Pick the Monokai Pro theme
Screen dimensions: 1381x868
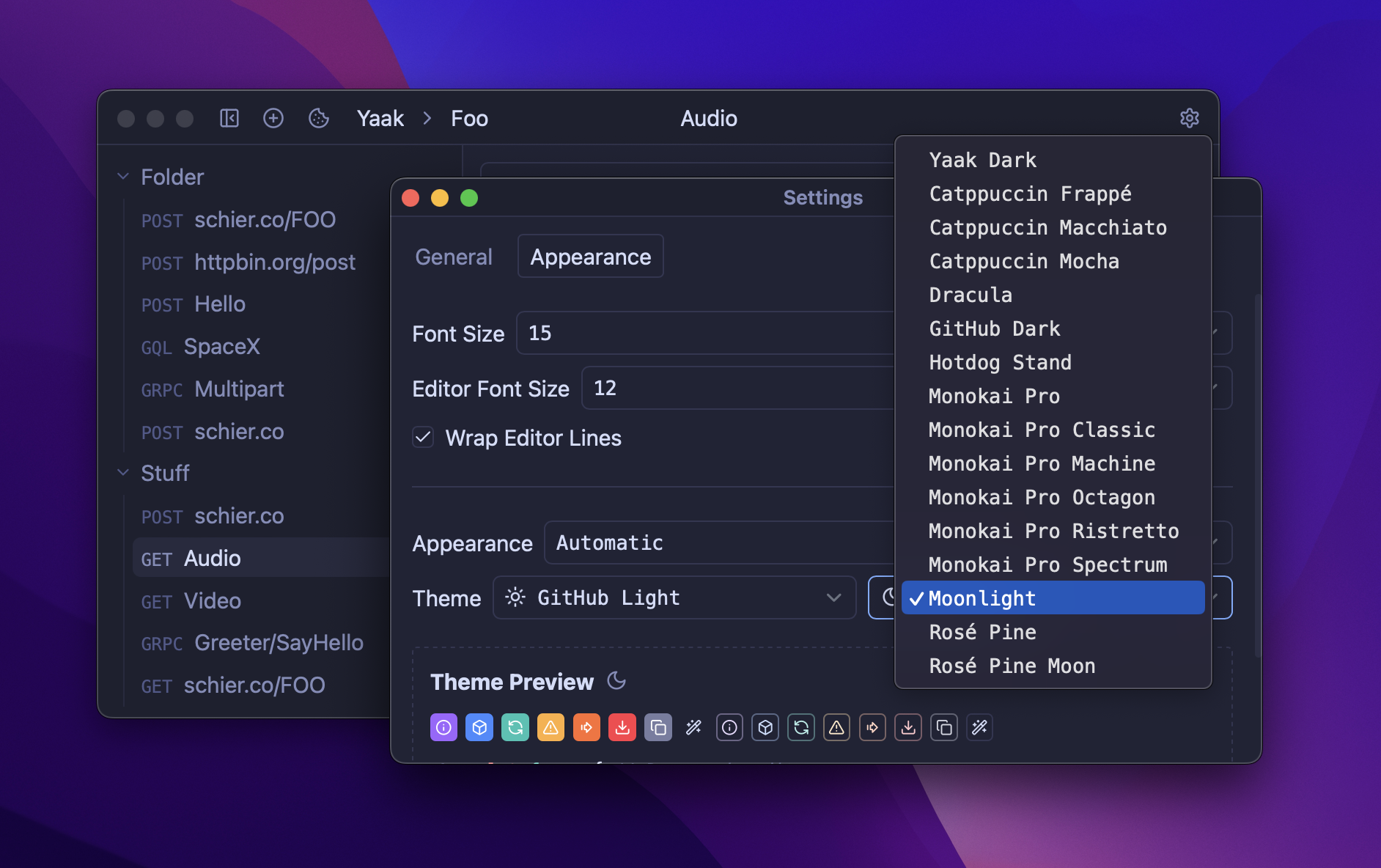click(1053, 396)
